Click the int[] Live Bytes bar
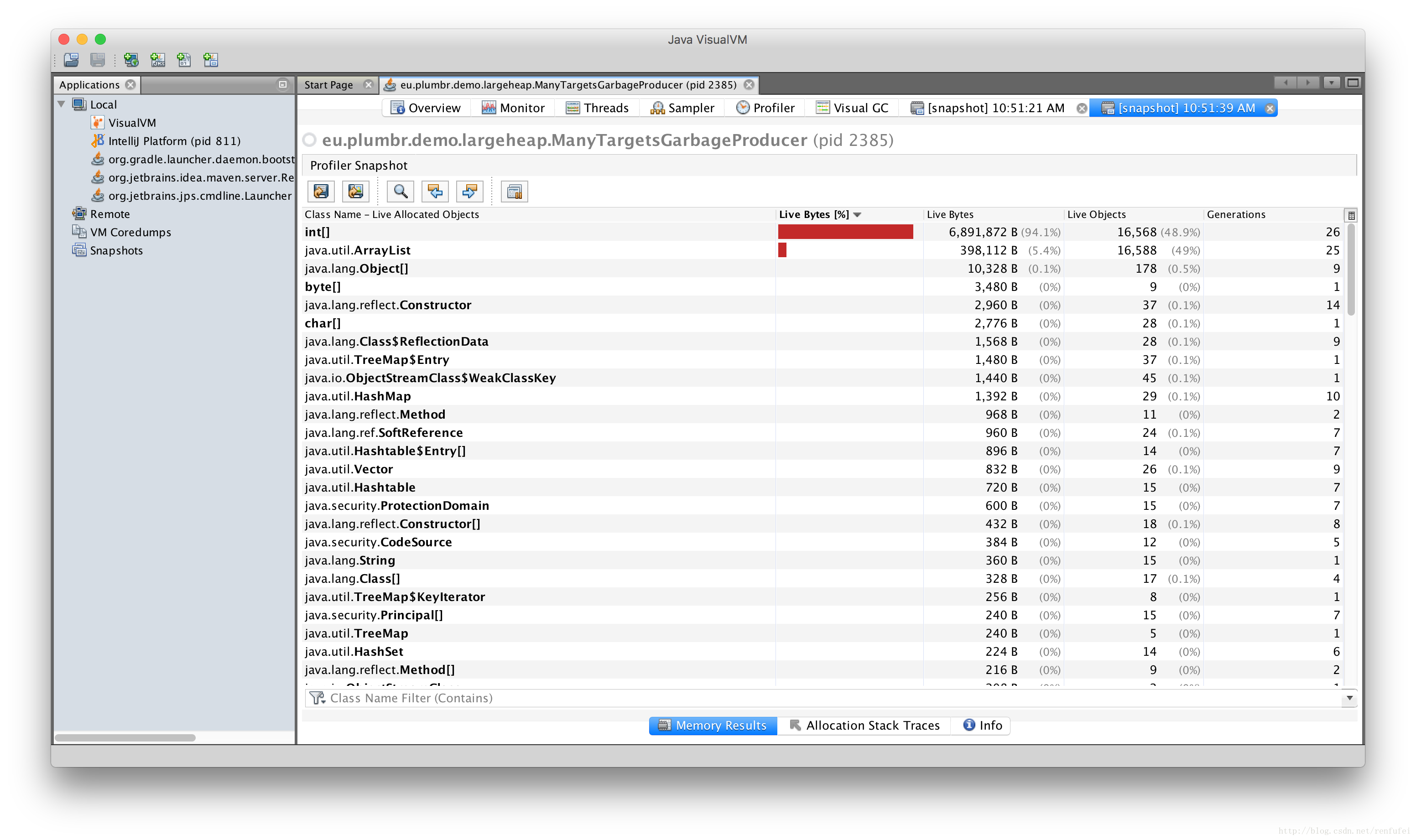This screenshot has width=1416, height=840. click(845, 231)
